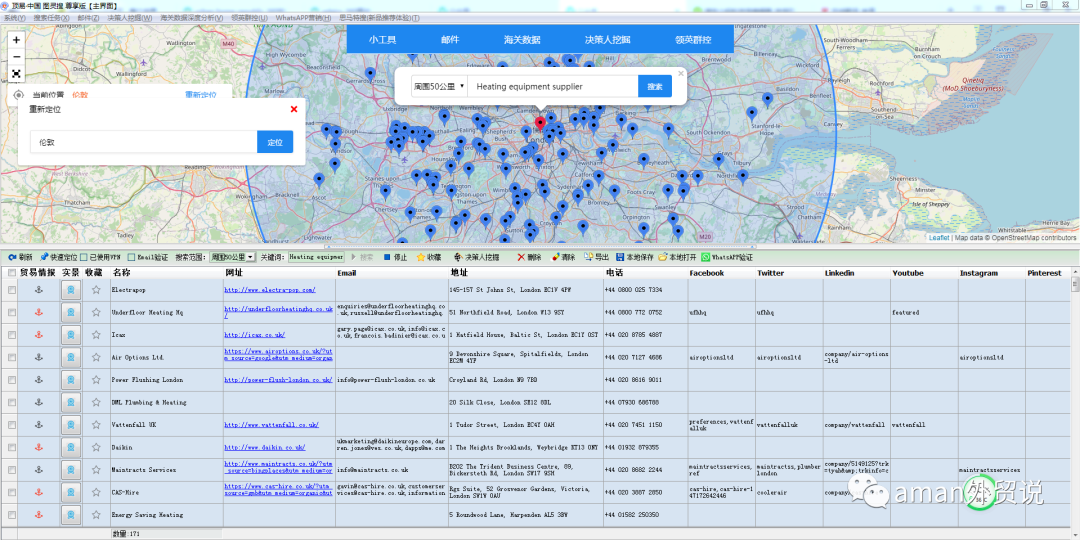The height and width of the screenshot is (540, 1080).
Task: Click the blue 定位 locate button
Action: point(275,142)
